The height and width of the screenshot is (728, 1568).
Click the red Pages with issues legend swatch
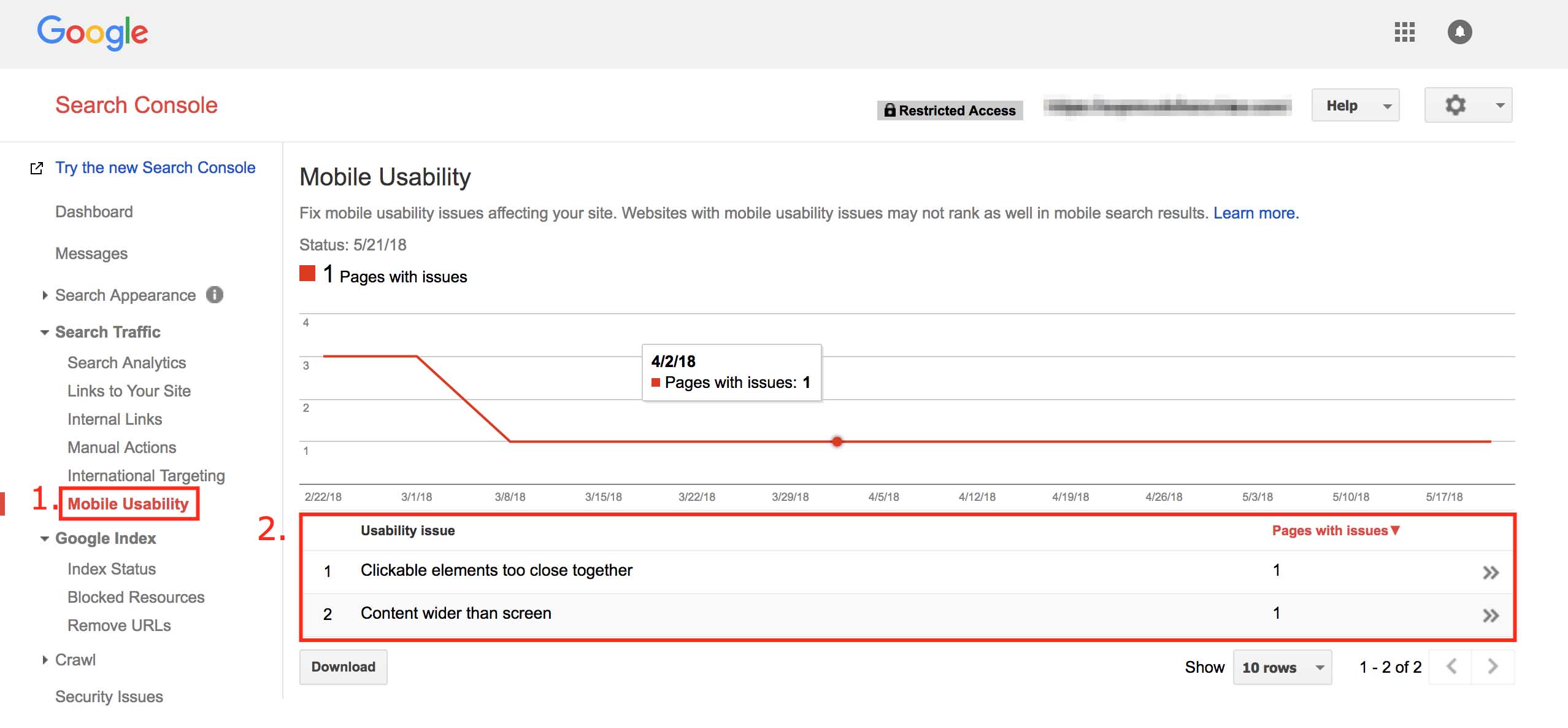[307, 273]
